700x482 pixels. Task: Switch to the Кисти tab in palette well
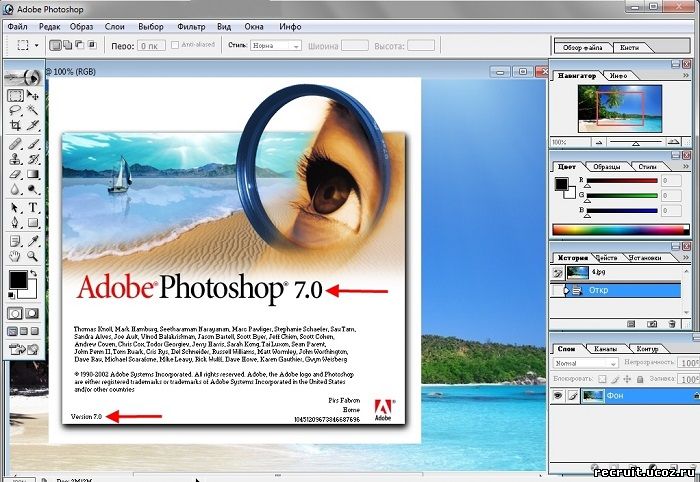click(x=629, y=47)
